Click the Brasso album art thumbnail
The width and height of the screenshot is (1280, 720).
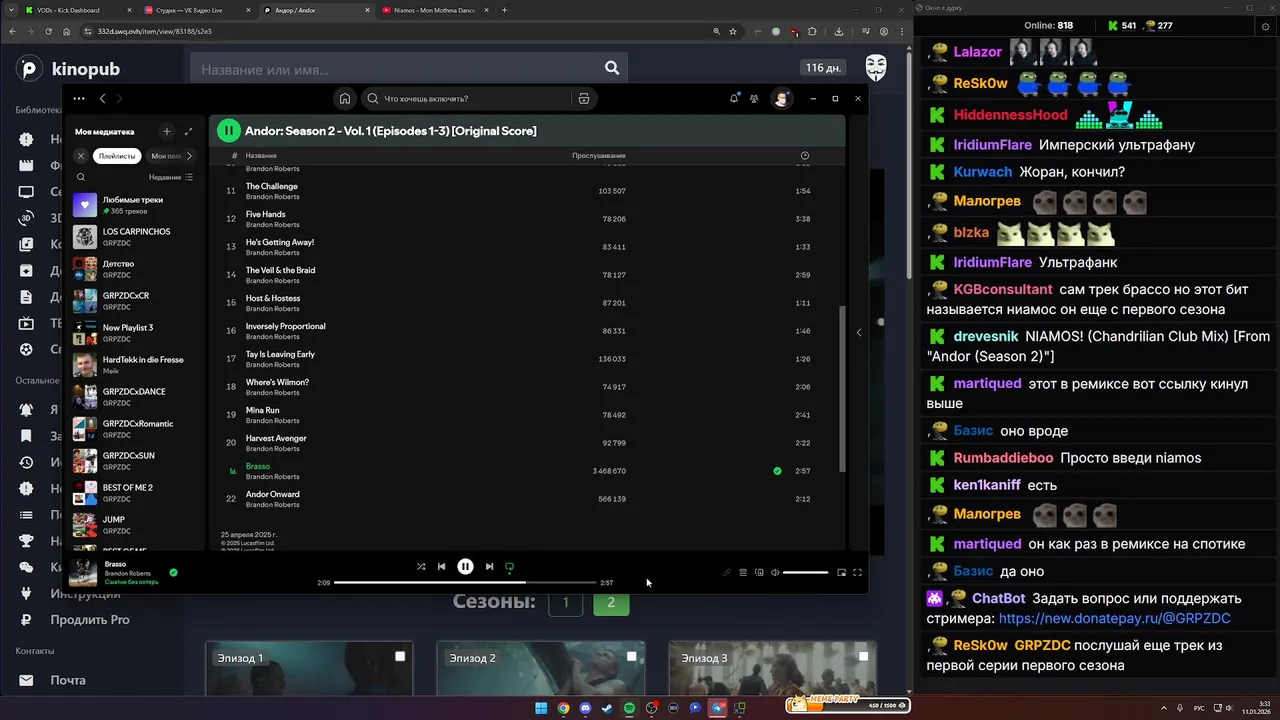coord(83,573)
